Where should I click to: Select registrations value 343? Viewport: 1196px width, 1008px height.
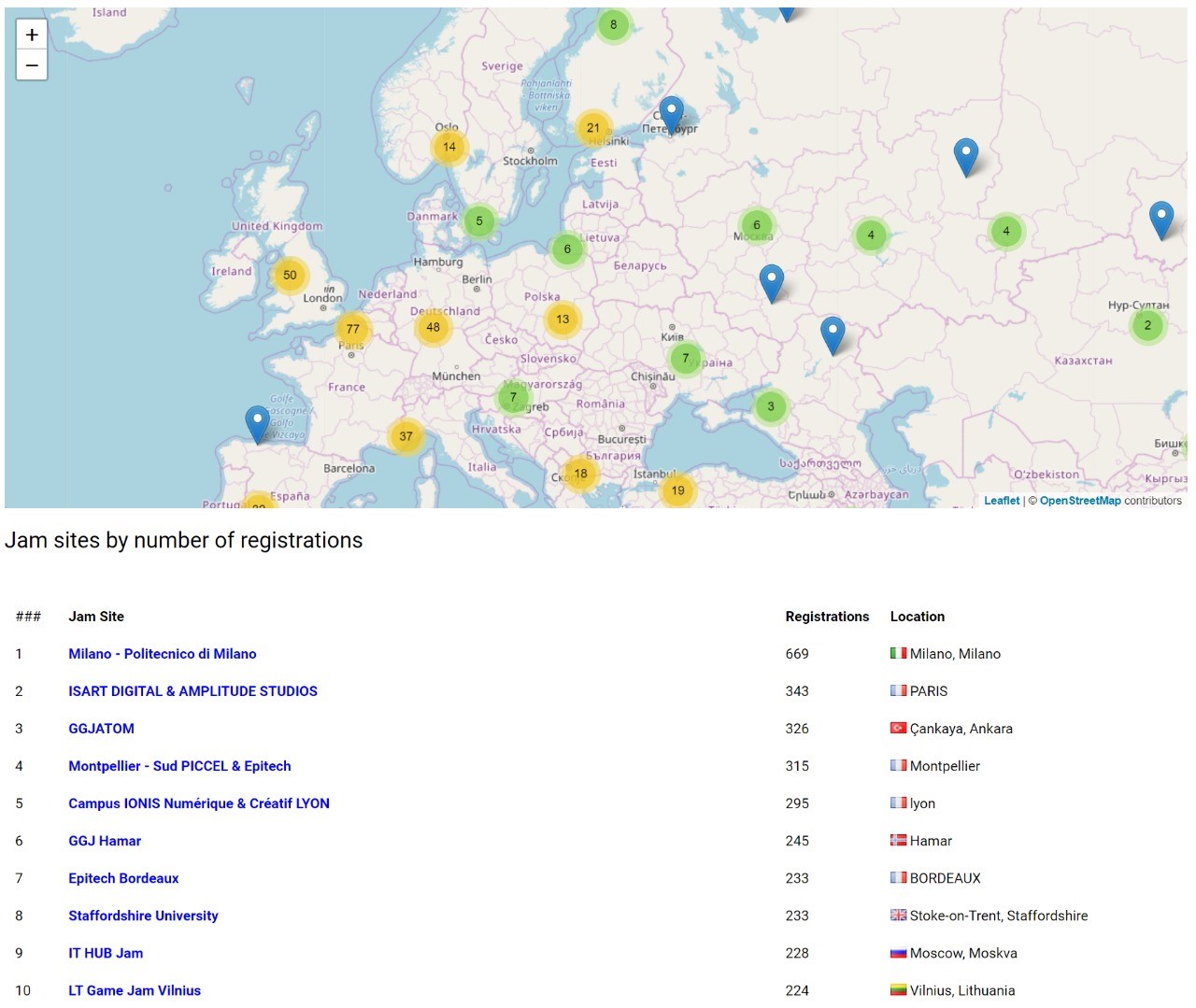tap(797, 691)
